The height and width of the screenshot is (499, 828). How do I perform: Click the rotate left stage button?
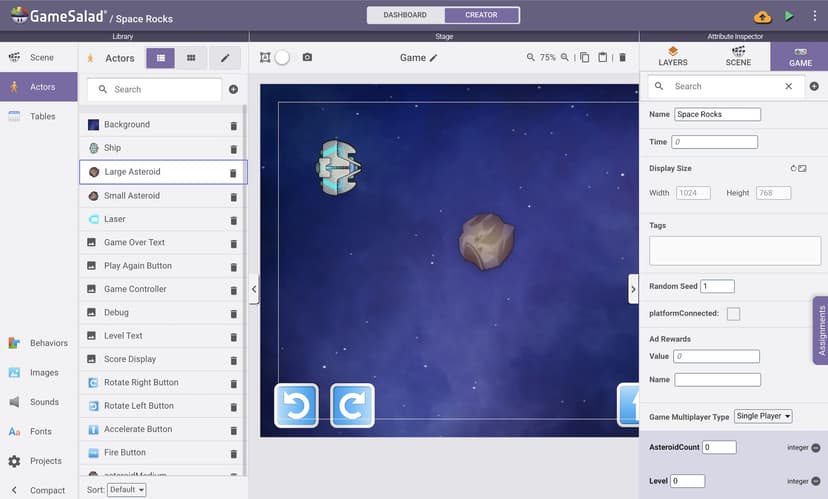296,406
